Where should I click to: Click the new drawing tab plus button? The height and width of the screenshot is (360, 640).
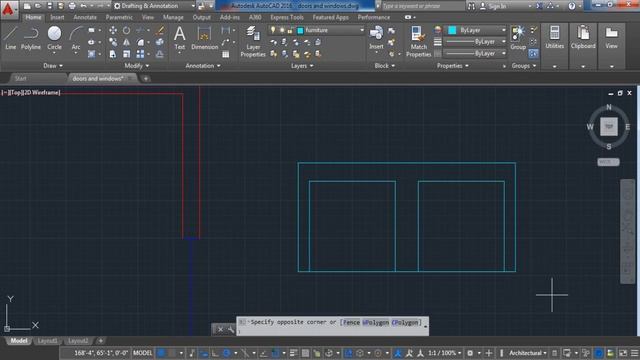tap(146, 78)
